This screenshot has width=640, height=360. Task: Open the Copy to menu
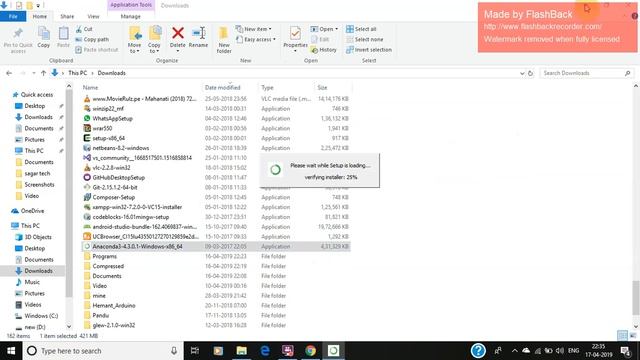tap(154, 40)
